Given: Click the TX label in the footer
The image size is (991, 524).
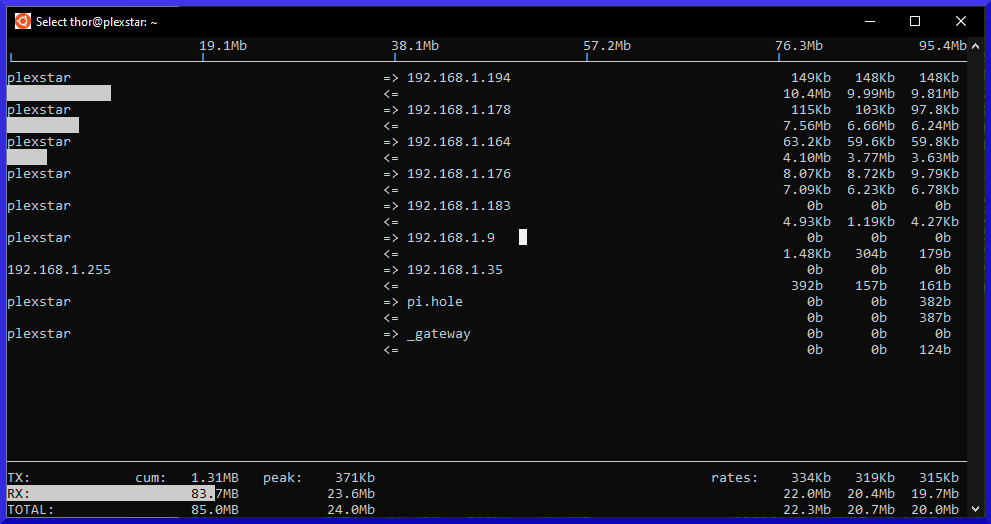Looking at the screenshot, I should point(19,478).
